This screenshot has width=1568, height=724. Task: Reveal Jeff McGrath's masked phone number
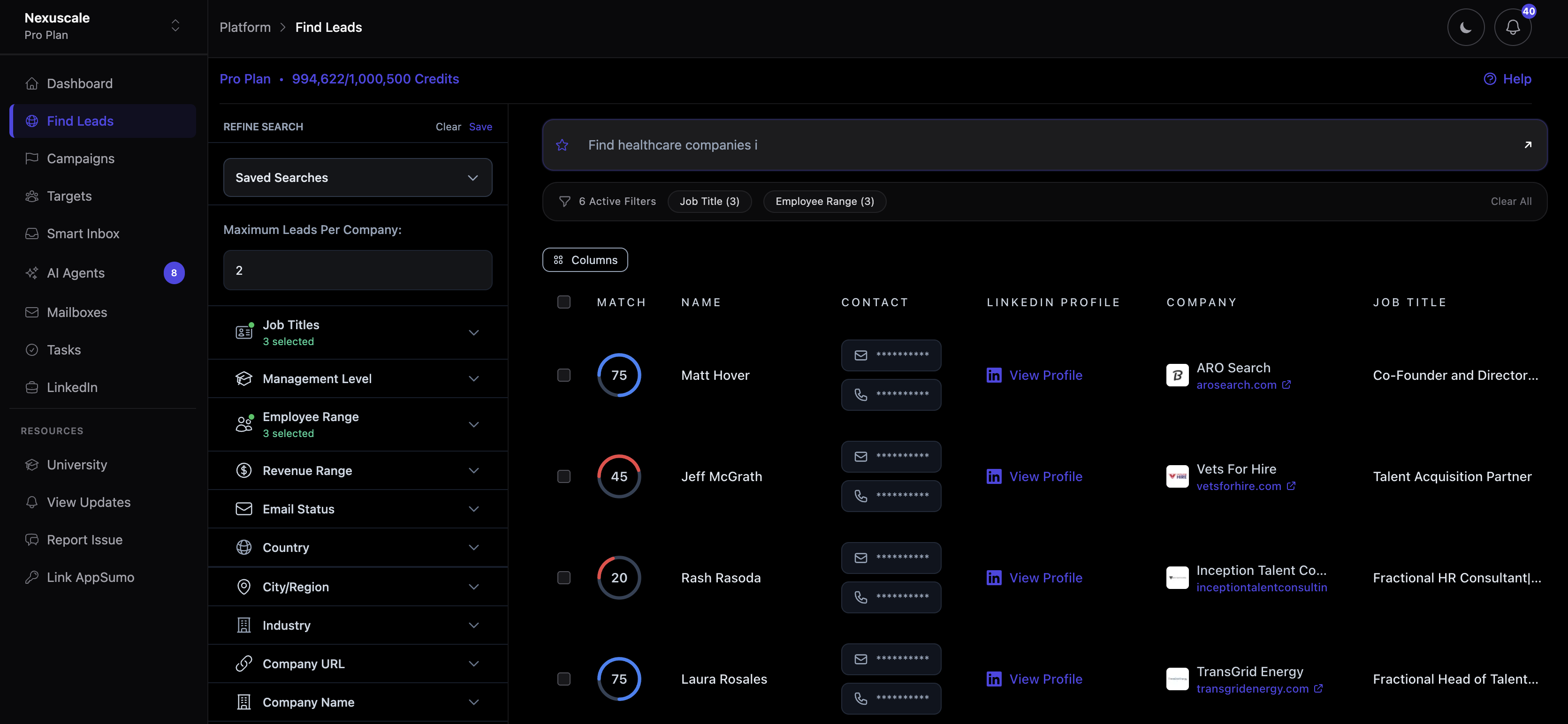[x=891, y=496]
